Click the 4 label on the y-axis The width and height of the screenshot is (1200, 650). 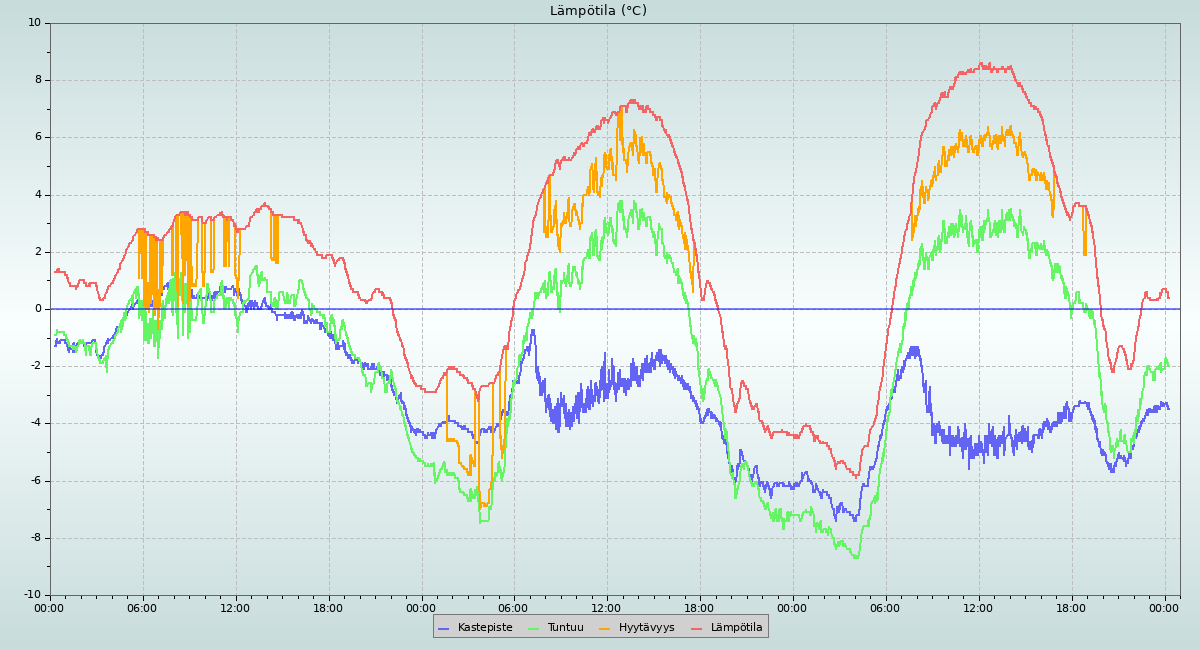(x=38, y=195)
